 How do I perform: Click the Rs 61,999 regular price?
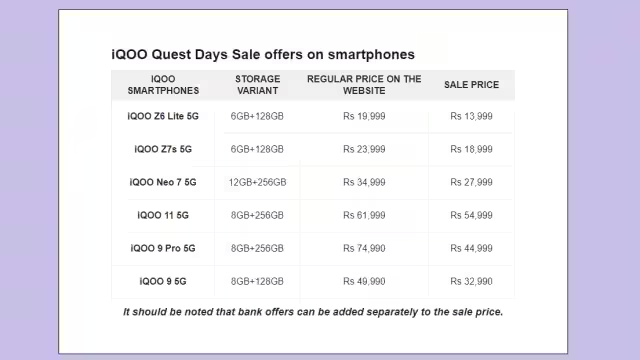pyautogui.click(x=364, y=216)
